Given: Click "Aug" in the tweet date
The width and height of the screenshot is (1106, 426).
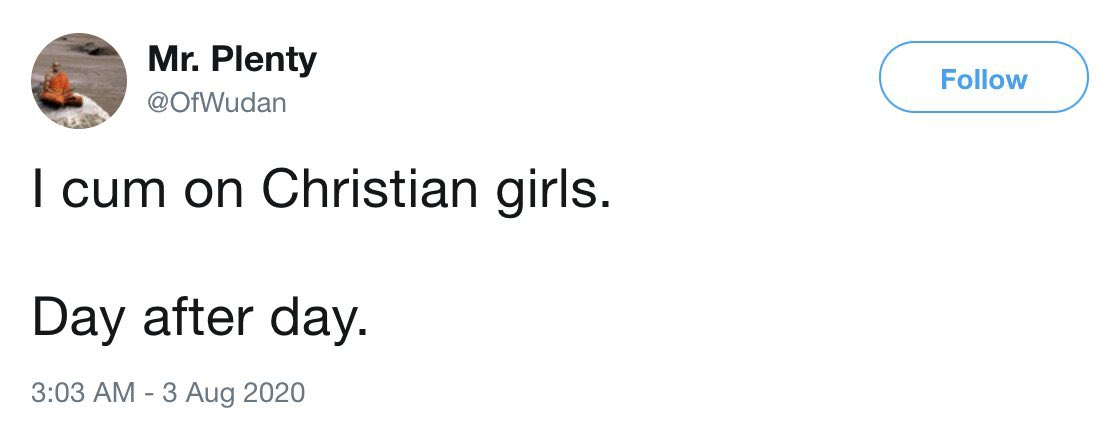Looking at the screenshot, I should (x=206, y=392).
